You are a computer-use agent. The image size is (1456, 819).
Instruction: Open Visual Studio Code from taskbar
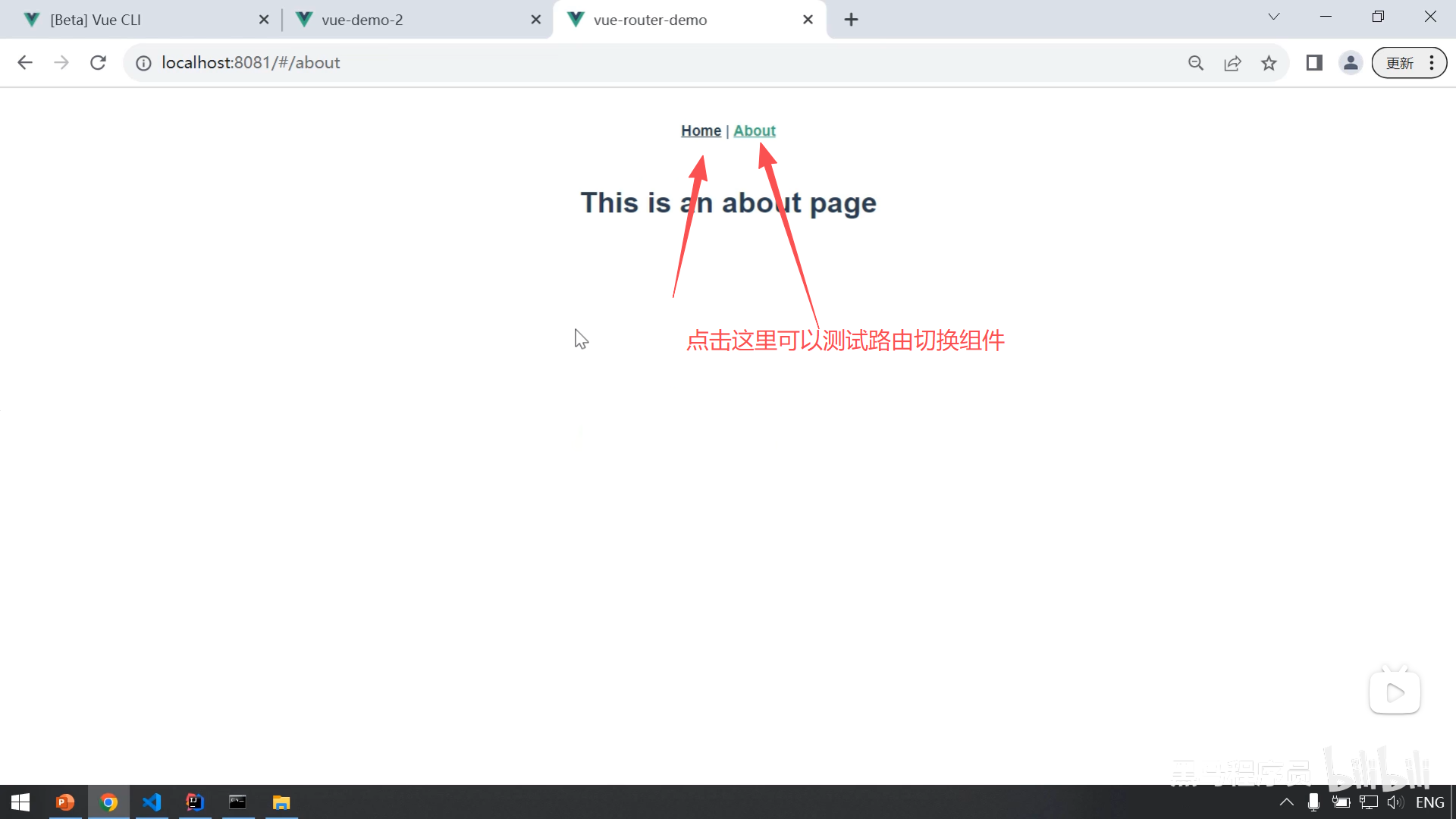152,802
